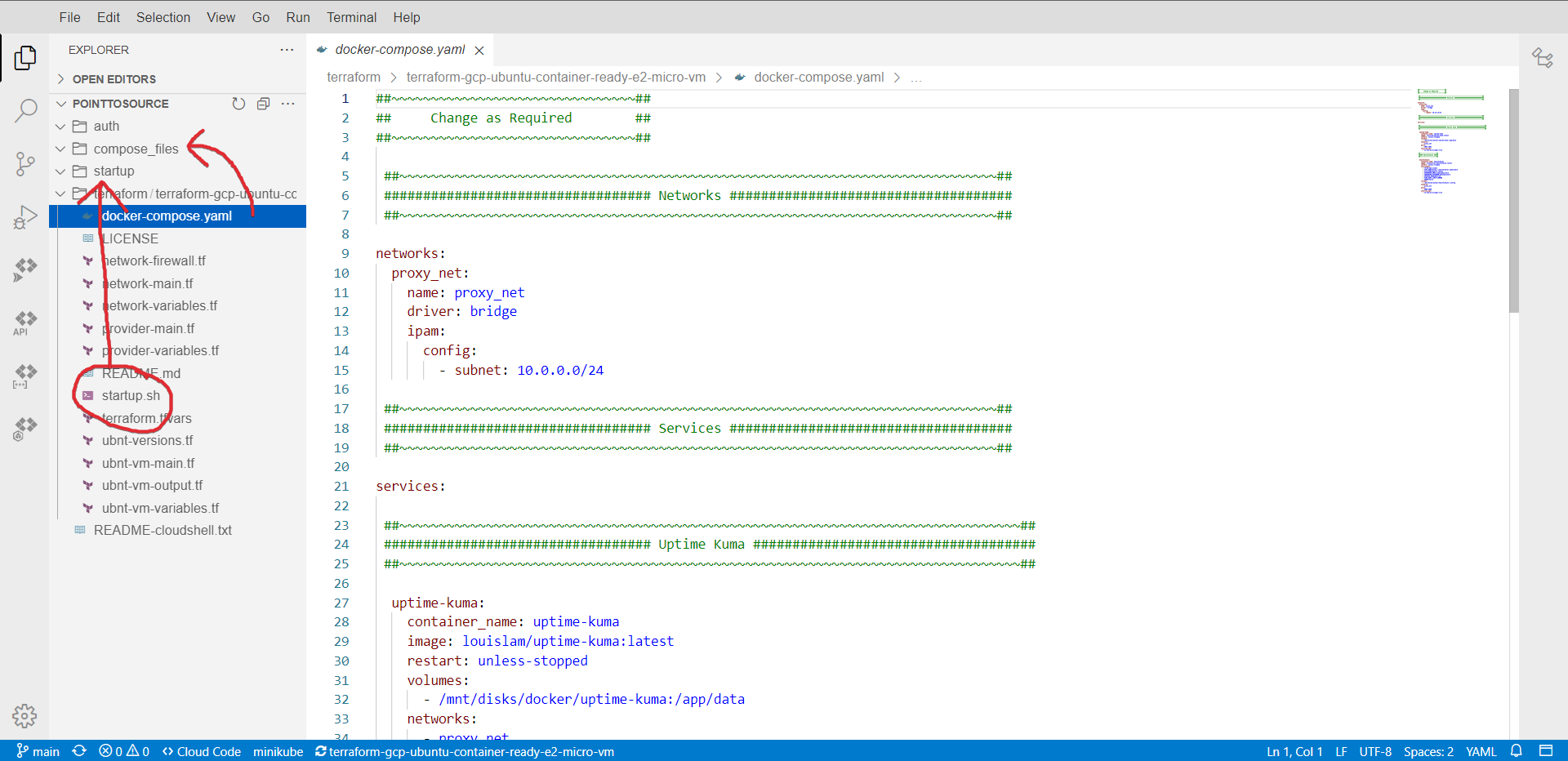
Task: Close the docker-compose.yaml tab
Action: [479, 51]
